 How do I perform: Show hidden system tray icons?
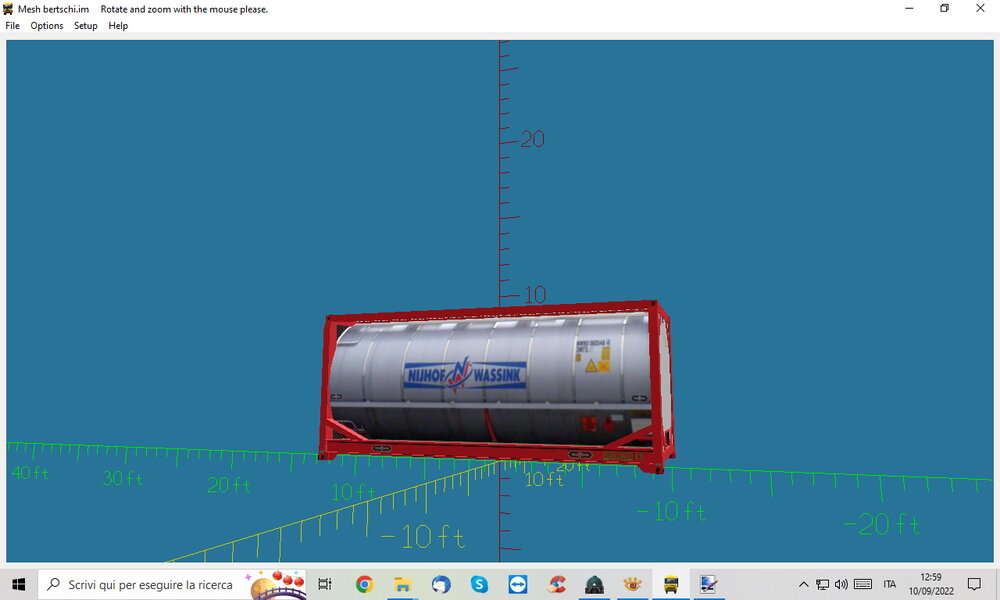[804, 584]
